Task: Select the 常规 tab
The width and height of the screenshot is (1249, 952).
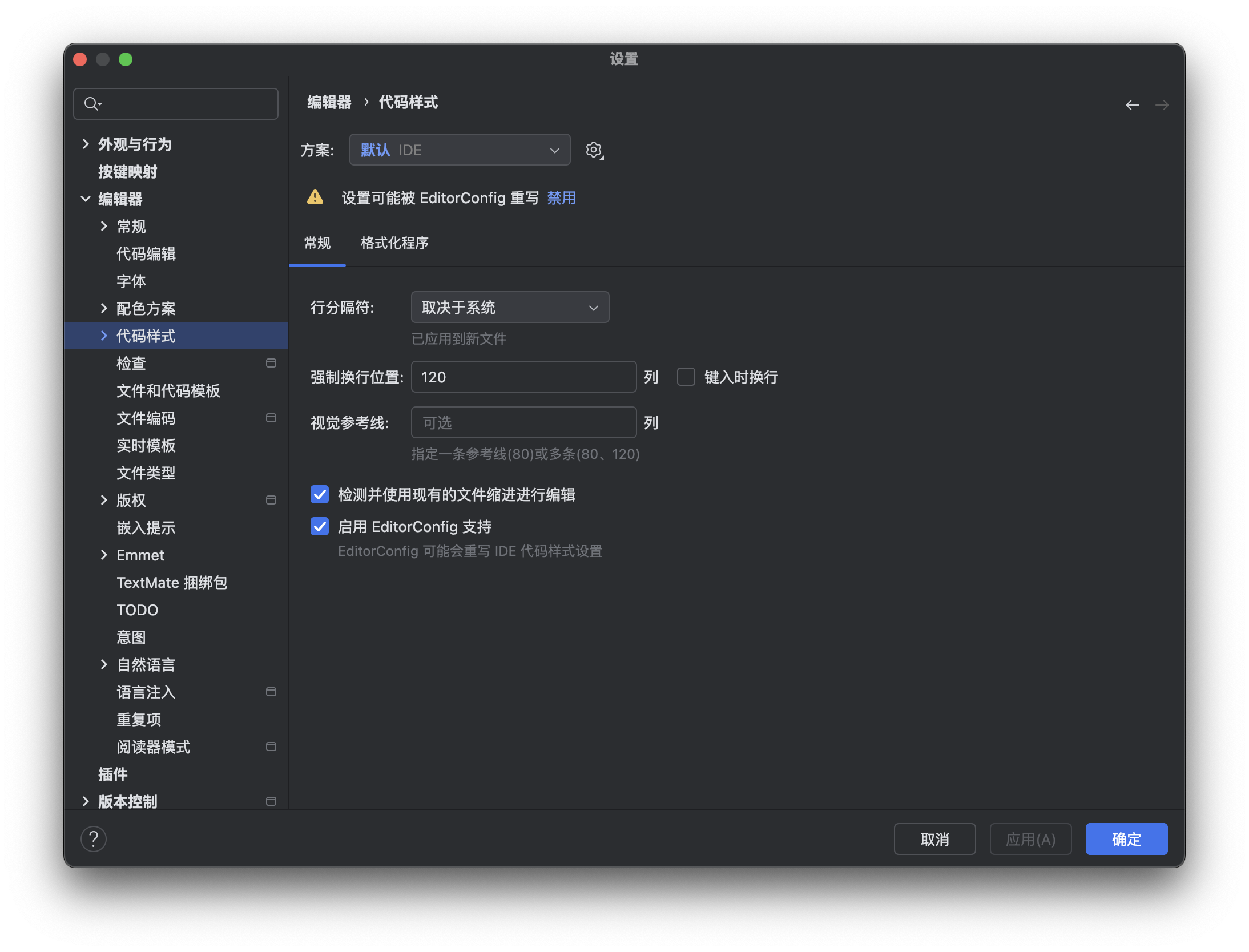Action: click(x=317, y=243)
